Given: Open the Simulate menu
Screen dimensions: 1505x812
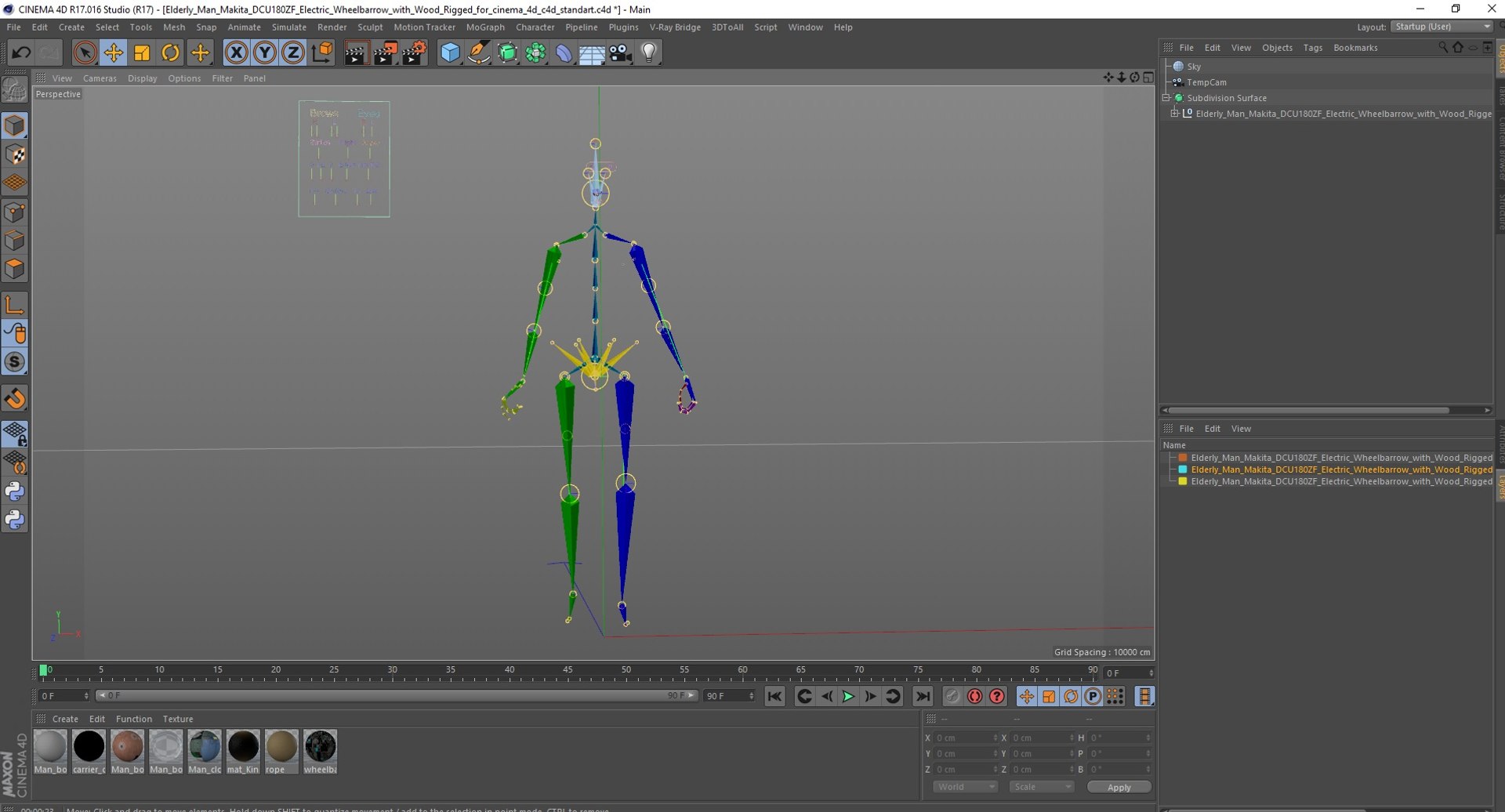Looking at the screenshot, I should coord(288,27).
